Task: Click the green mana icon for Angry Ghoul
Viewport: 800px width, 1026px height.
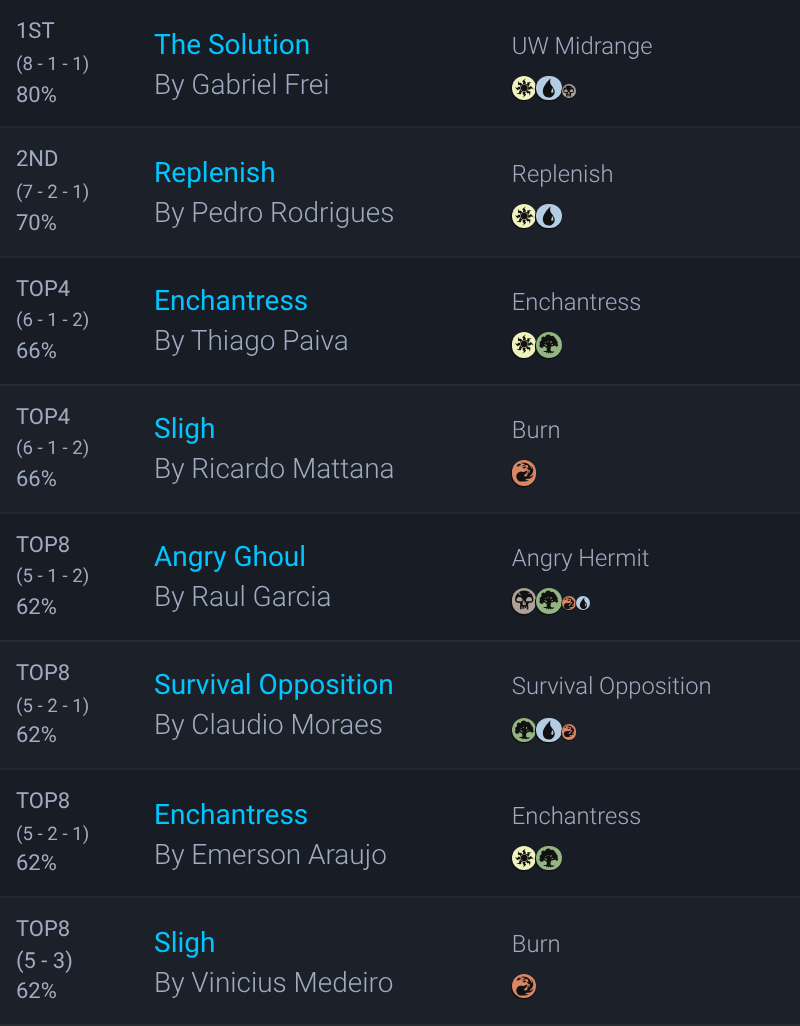Action: point(548,601)
